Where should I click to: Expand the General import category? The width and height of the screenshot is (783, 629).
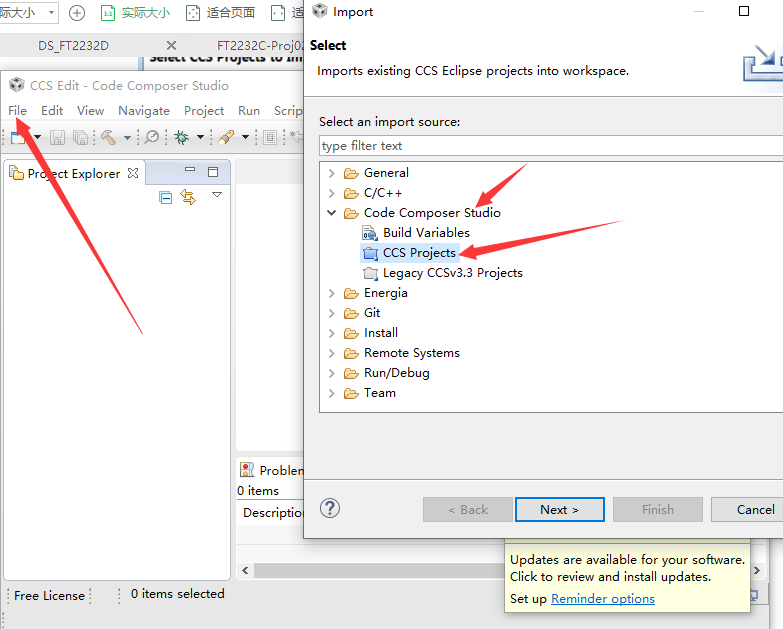(x=331, y=173)
